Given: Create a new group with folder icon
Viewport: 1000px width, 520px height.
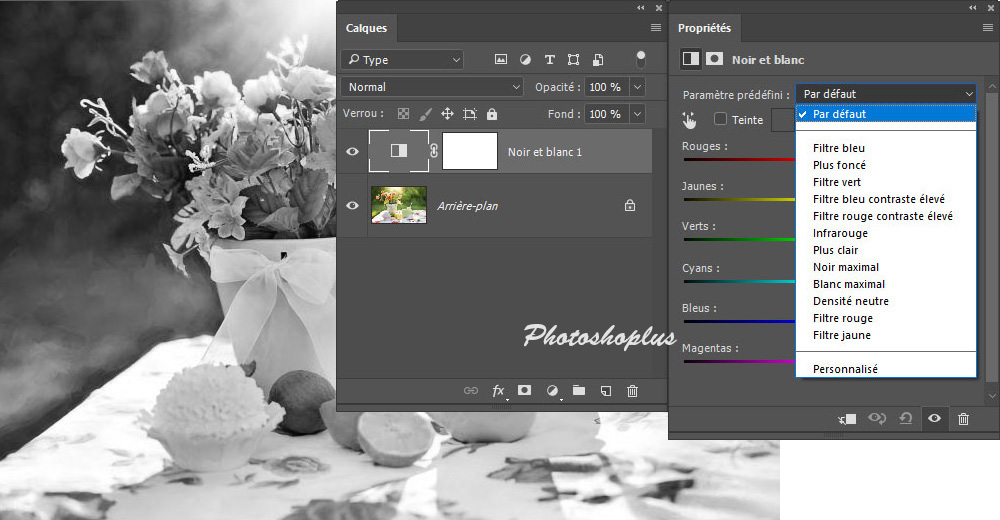Looking at the screenshot, I should [578, 391].
